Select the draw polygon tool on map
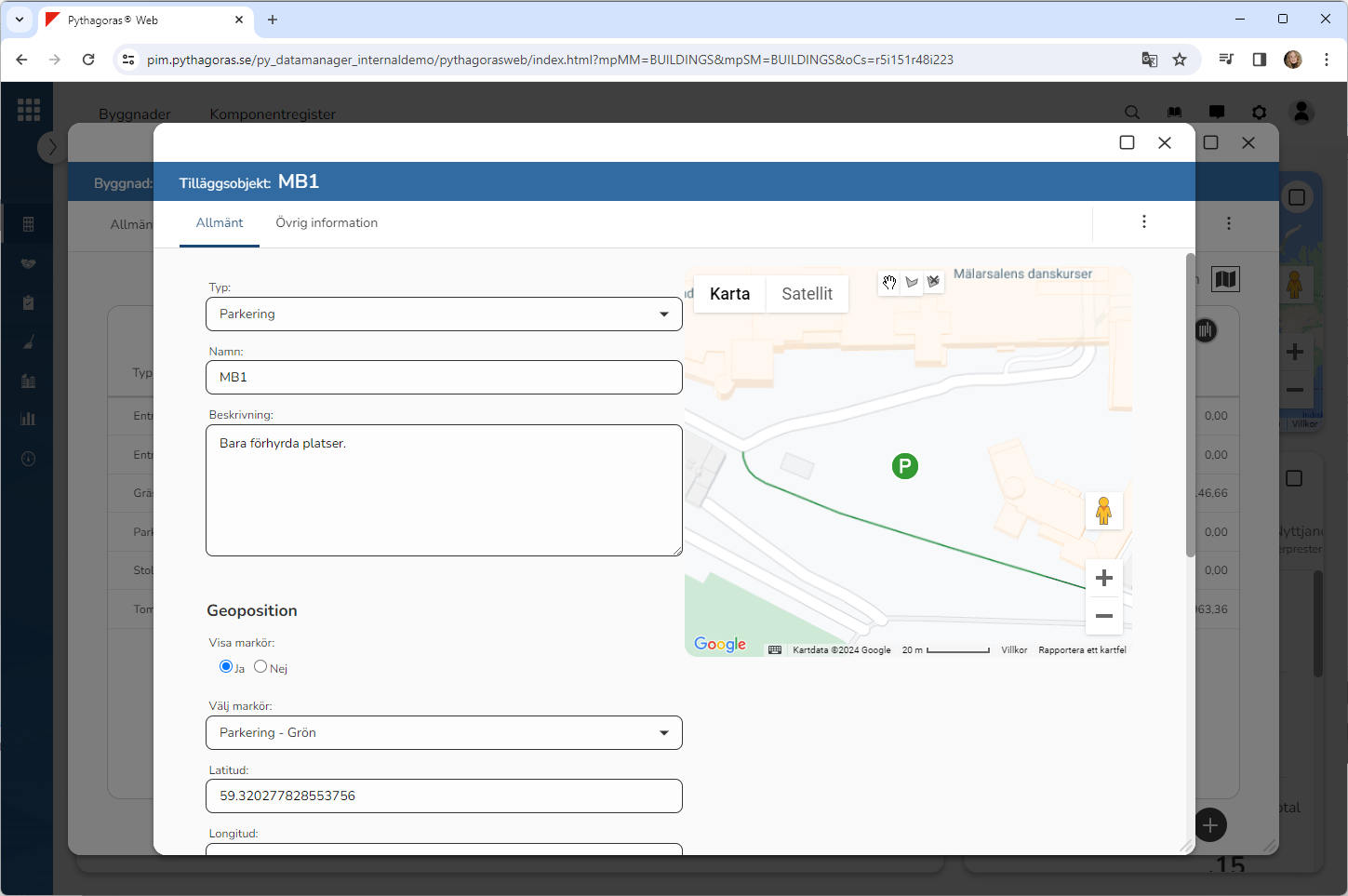1348x896 pixels. coord(912,283)
